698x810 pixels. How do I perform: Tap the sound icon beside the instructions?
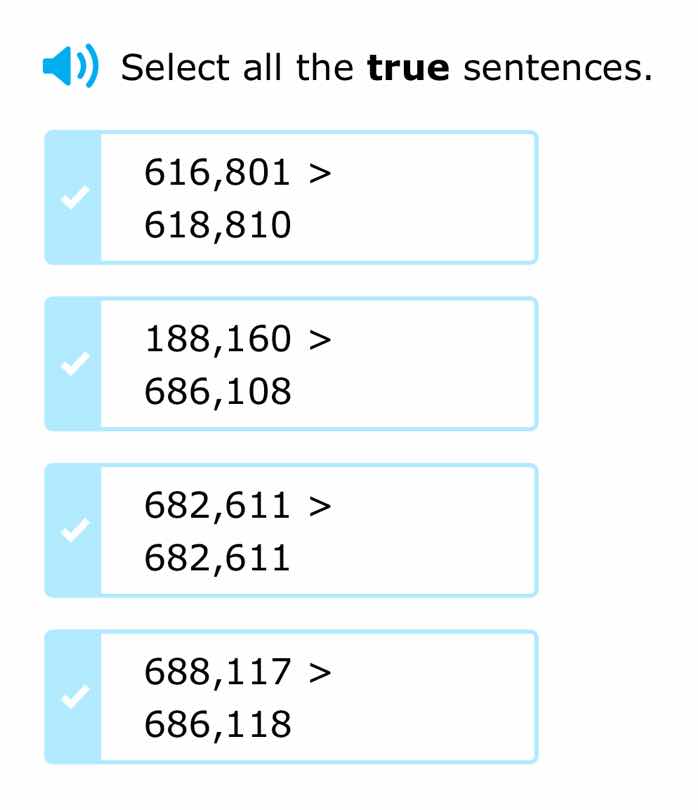click(70, 67)
